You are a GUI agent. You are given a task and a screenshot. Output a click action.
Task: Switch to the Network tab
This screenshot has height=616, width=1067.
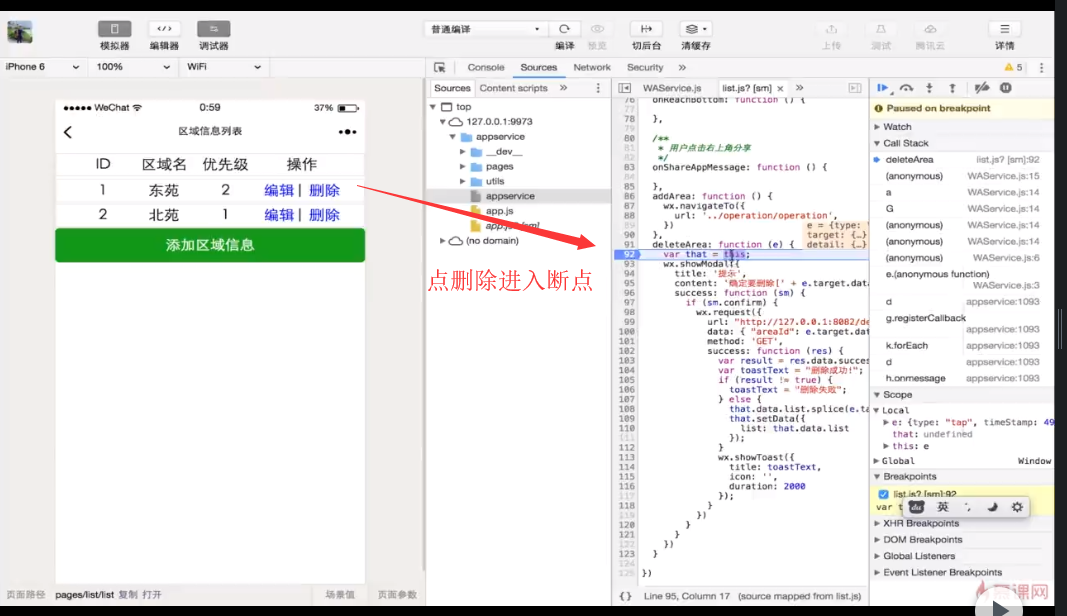[x=592, y=67]
